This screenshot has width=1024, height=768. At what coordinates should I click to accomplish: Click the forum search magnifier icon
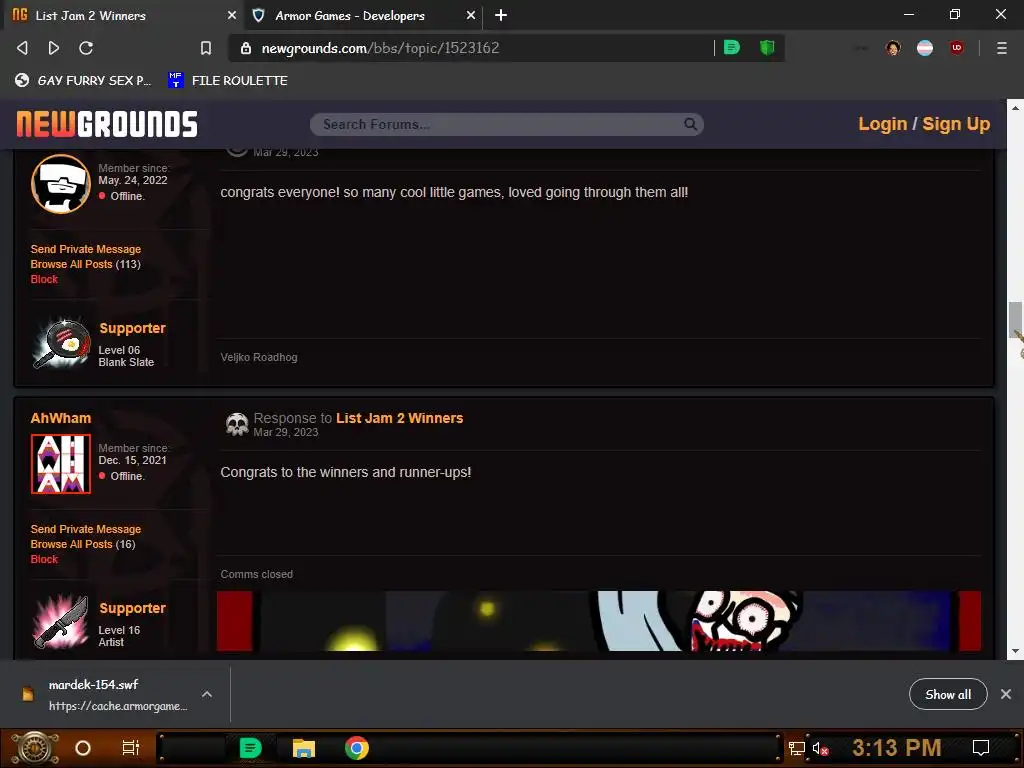[690, 124]
